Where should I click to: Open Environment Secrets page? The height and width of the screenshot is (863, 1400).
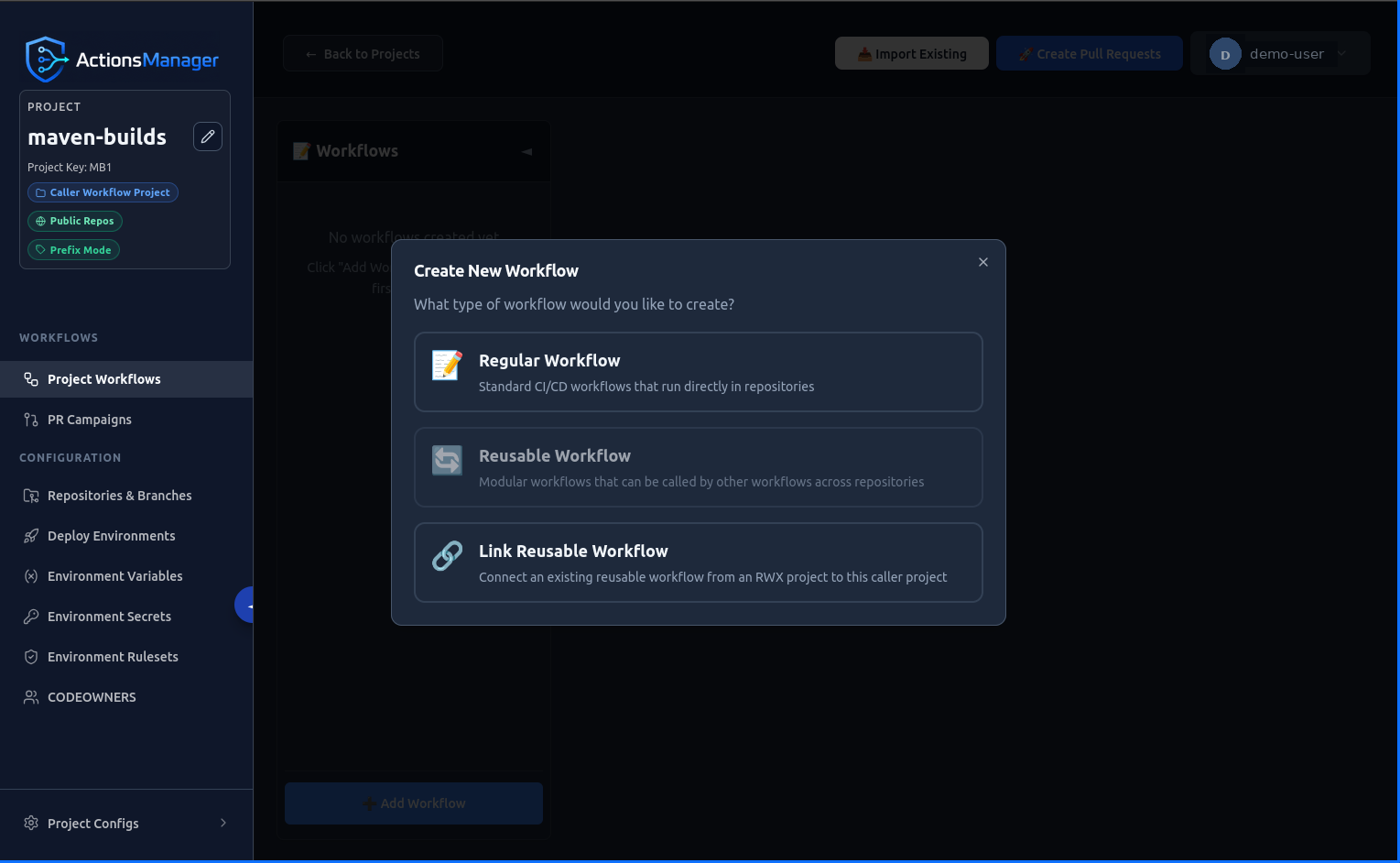[x=126, y=617]
